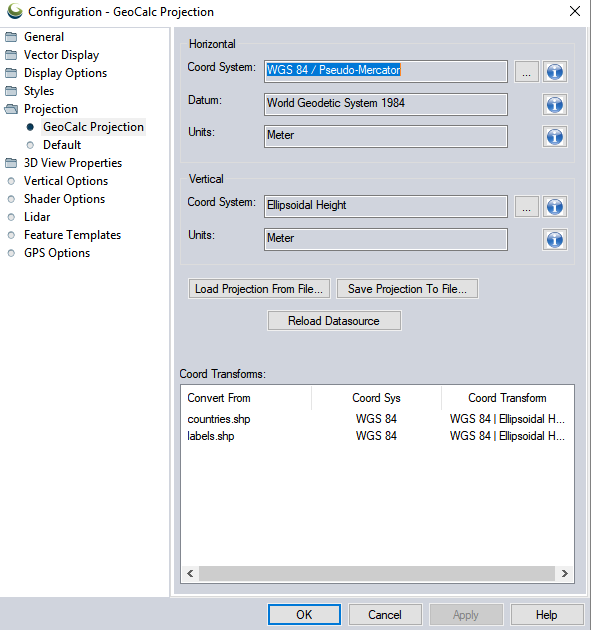The image size is (591, 630).
Task: Select the Lidar settings item
Action: coord(37,217)
